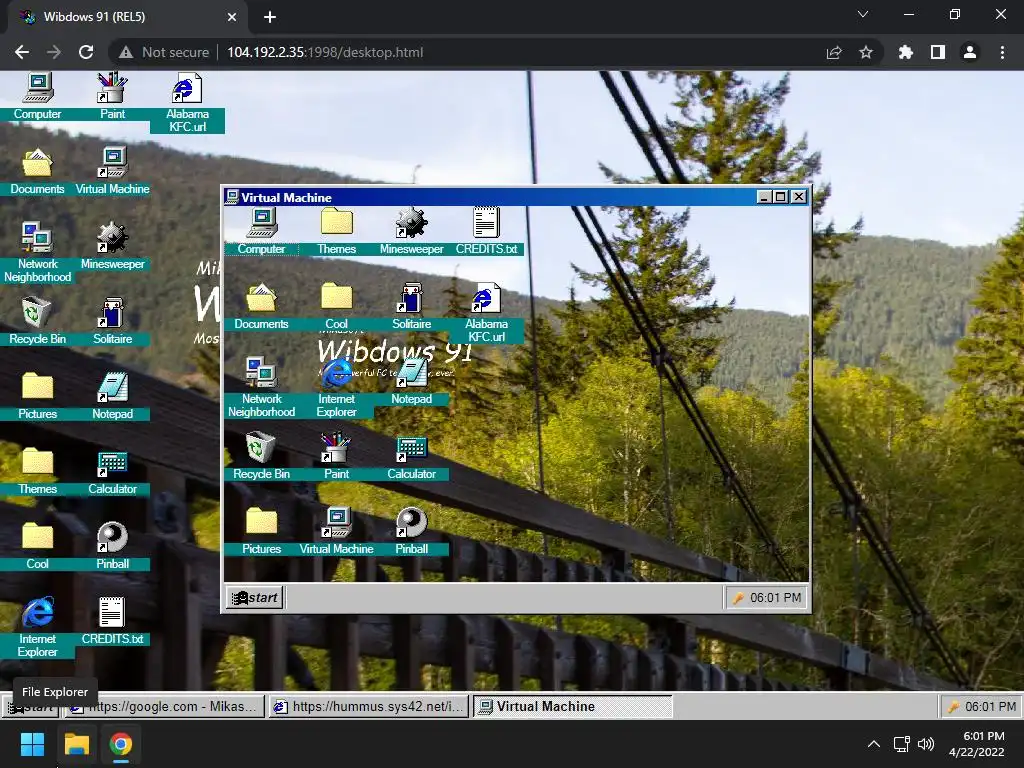
Task: Toggle the browser side panel
Action: click(x=938, y=52)
